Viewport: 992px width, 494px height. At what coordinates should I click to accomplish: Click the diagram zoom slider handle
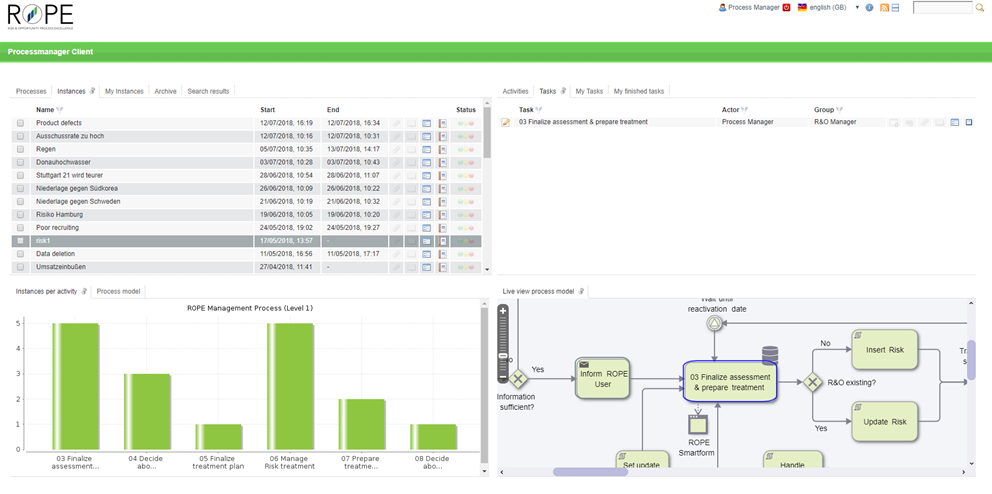pyautogui.click(x=503, y=357)
